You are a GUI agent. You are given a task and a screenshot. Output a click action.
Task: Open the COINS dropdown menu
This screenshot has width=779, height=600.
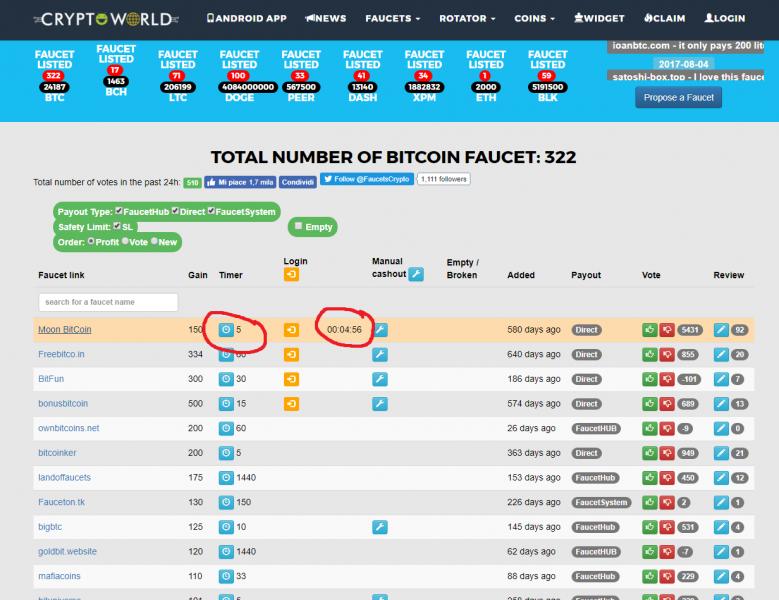535,18
